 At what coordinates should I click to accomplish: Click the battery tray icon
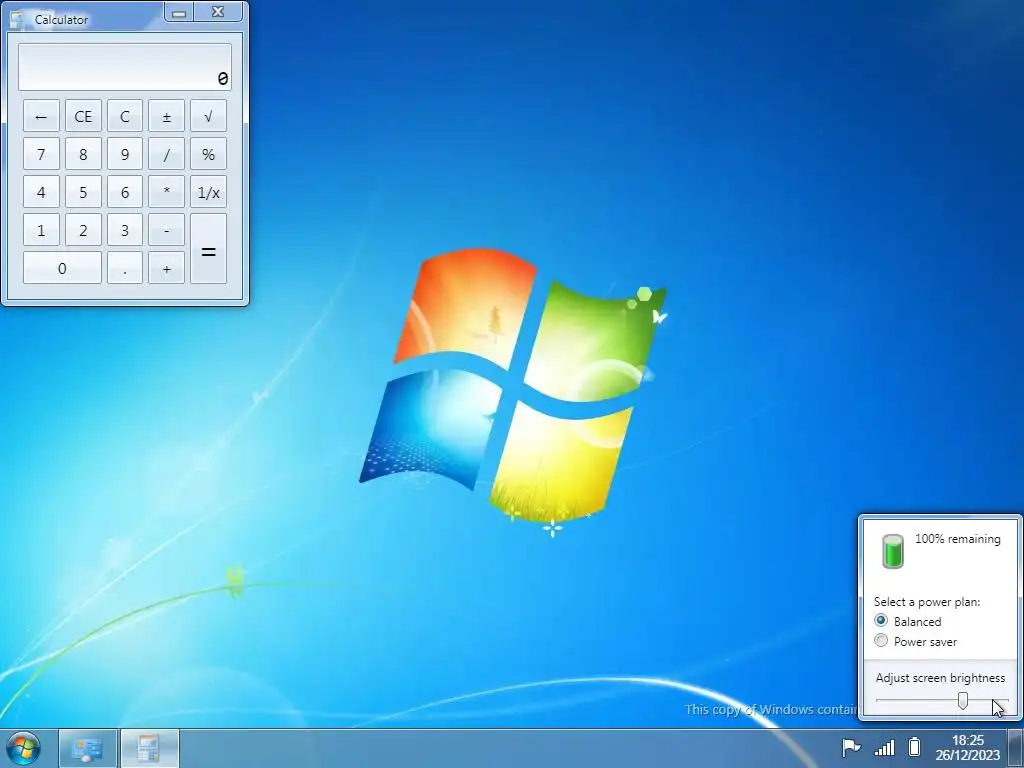pyautogui.click(x=914, y=746)
